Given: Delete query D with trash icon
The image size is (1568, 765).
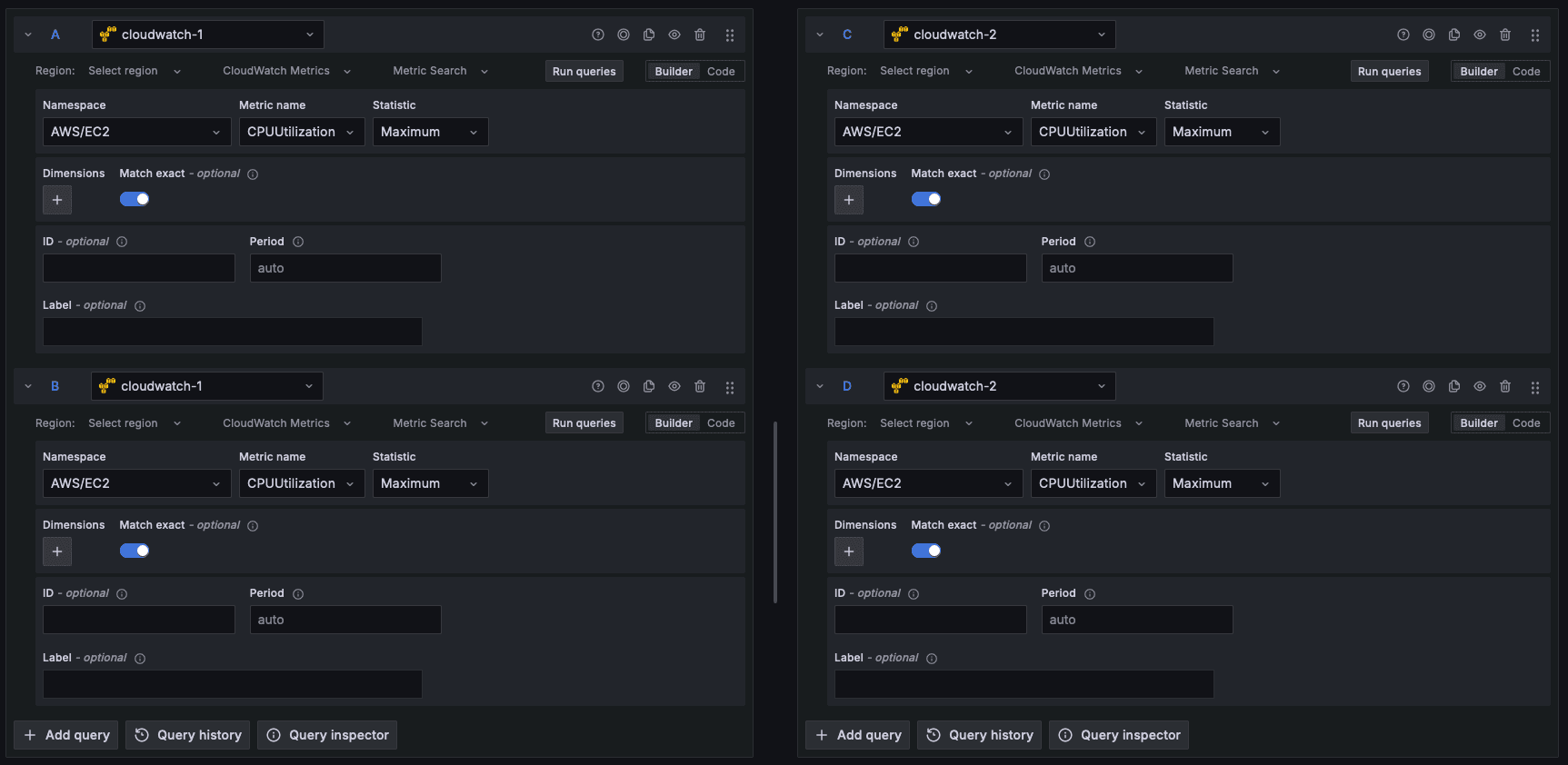Looking at the screenshot, I should pyautogui.click(x=1505, y=386).
